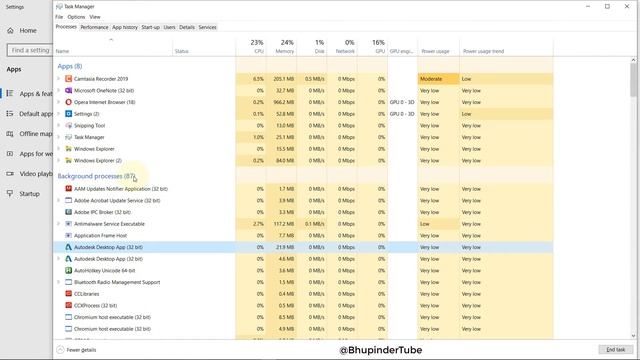Click the Opera Internet Browser icon
This screenshot has height=360, width=640.
tap(69, 102)
